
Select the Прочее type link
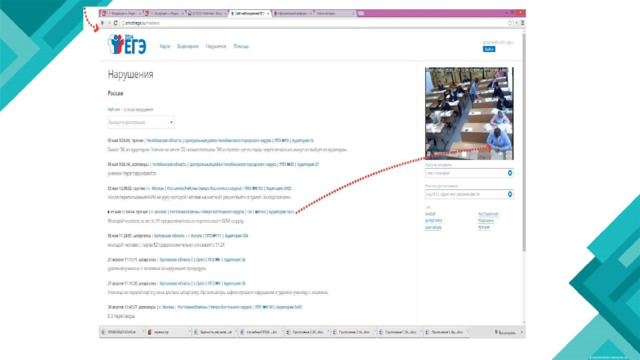[484, 227]
